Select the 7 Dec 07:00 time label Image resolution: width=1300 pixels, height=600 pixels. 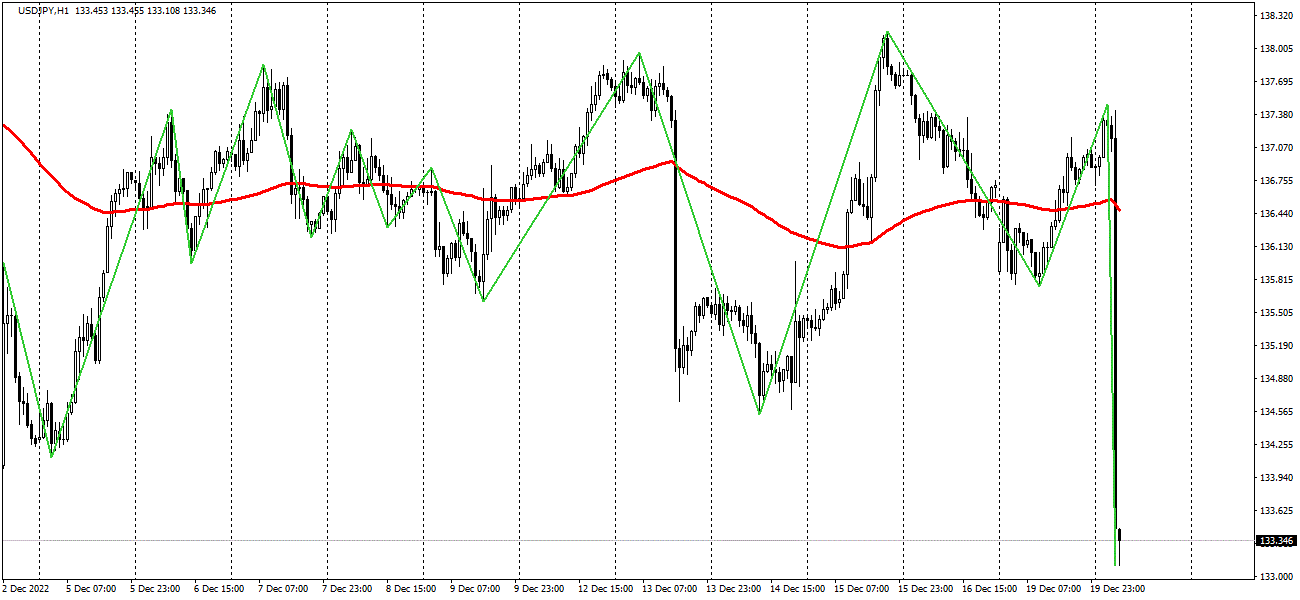[284, 589]
